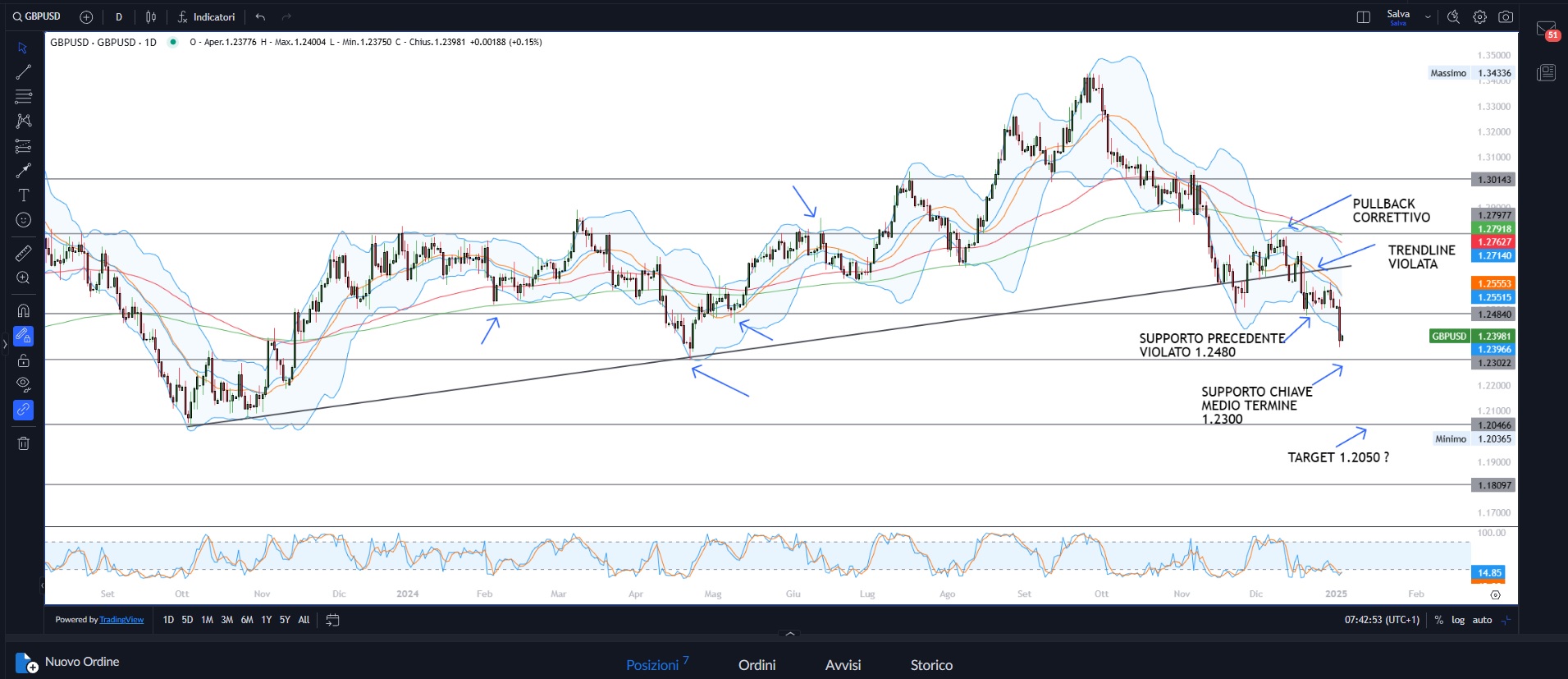The height and width of the screenshot is (679, 1568).
Task: Toggle log scale on price axis
Action: coord(1458,620)
